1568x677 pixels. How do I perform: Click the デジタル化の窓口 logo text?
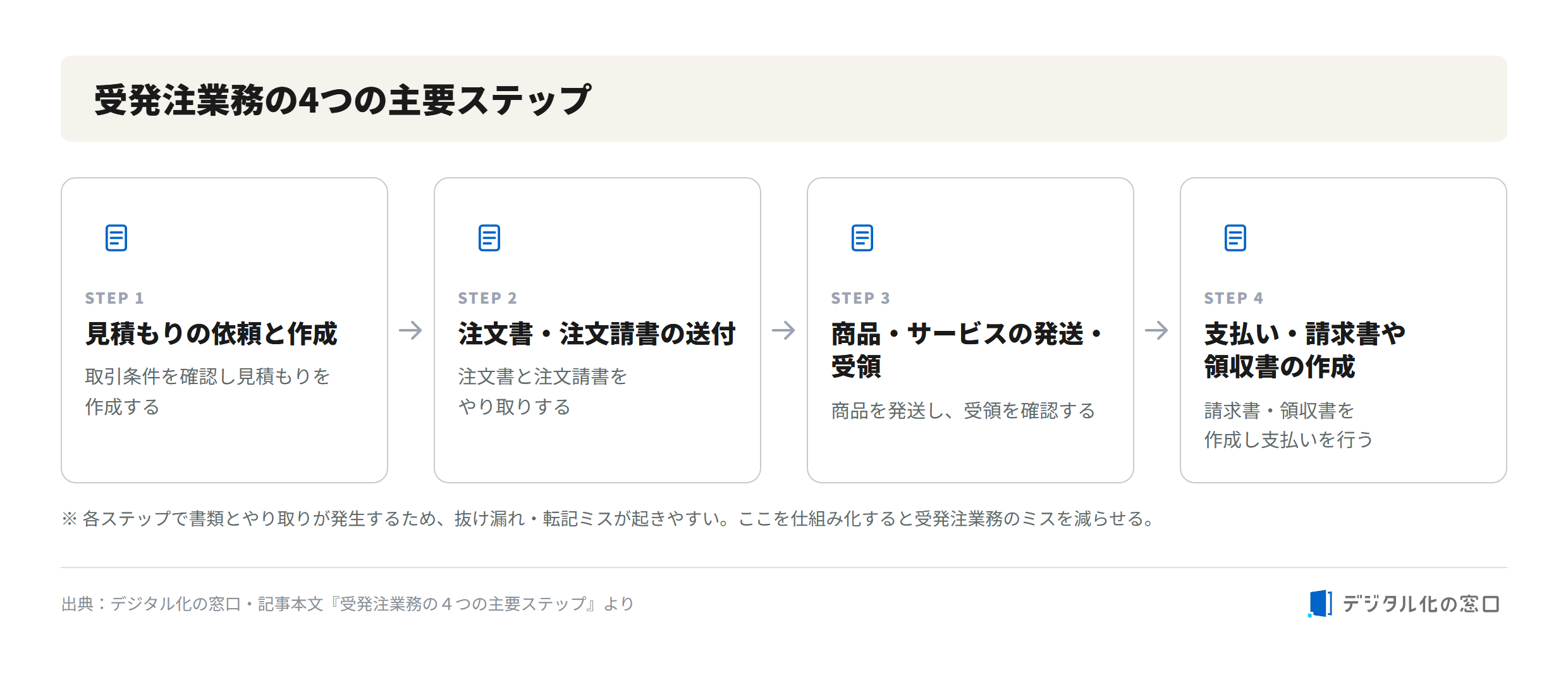point(1421,604)
